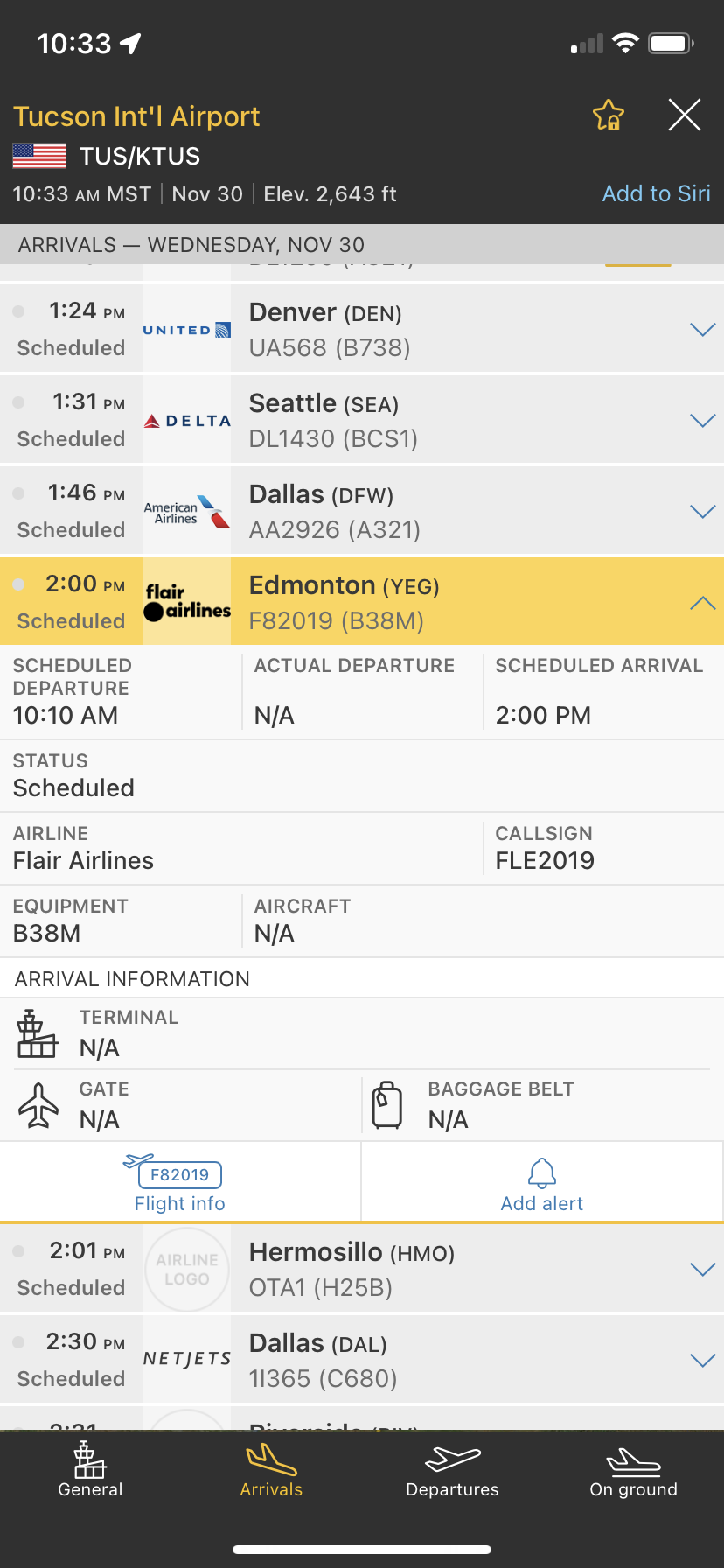Expand the Dallas AA2926 arrival details

click(x=702, y=512)
